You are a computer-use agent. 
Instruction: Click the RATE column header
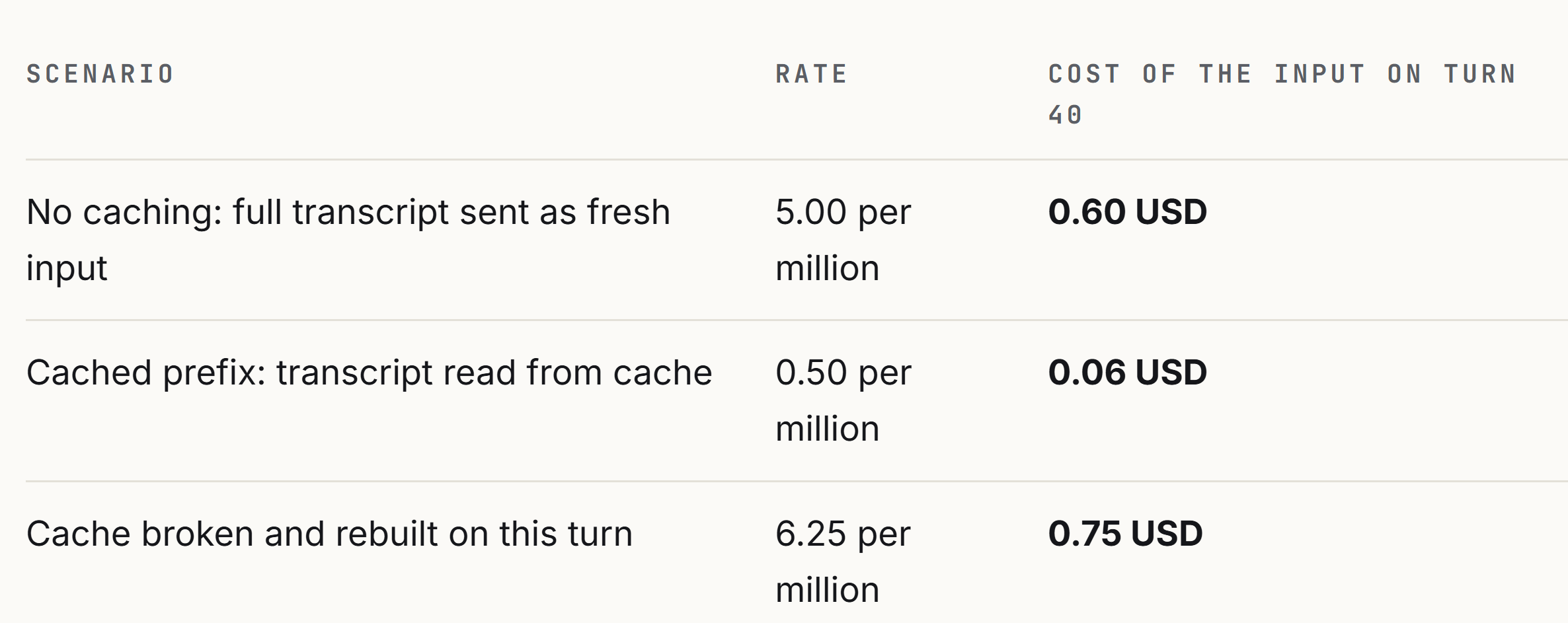(x=812, y=74)
